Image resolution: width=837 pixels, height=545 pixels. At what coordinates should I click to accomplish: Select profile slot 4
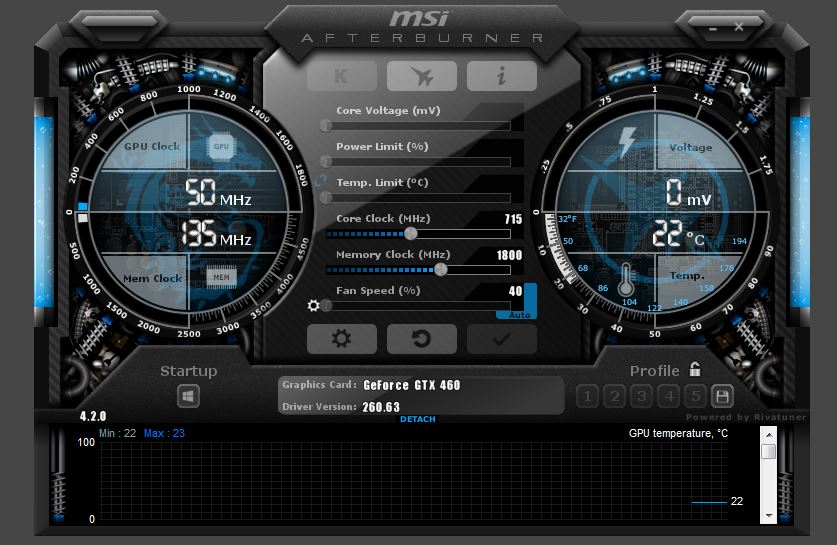point(669,396)
